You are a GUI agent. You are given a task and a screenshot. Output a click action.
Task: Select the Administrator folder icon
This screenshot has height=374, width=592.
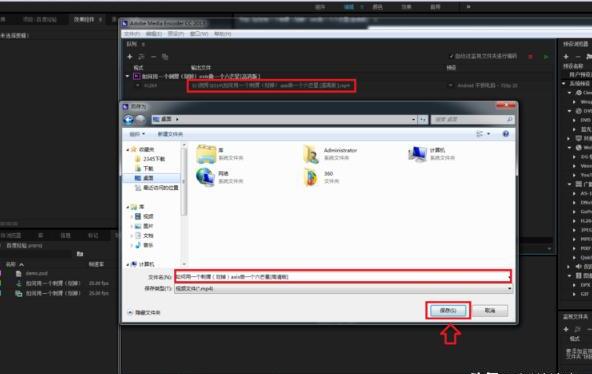311,154
